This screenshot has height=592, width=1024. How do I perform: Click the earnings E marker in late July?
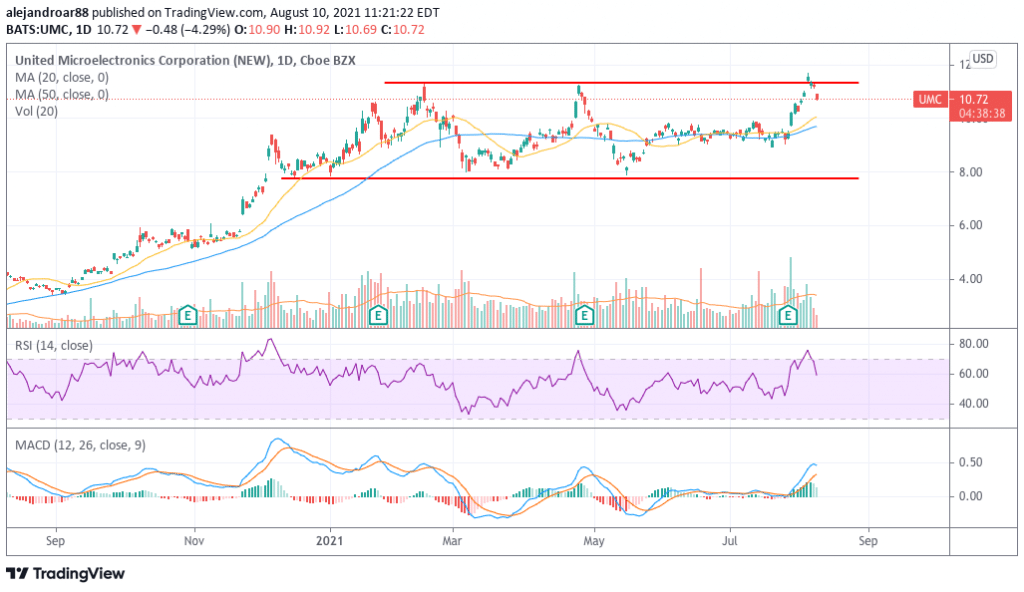(788, 316)
